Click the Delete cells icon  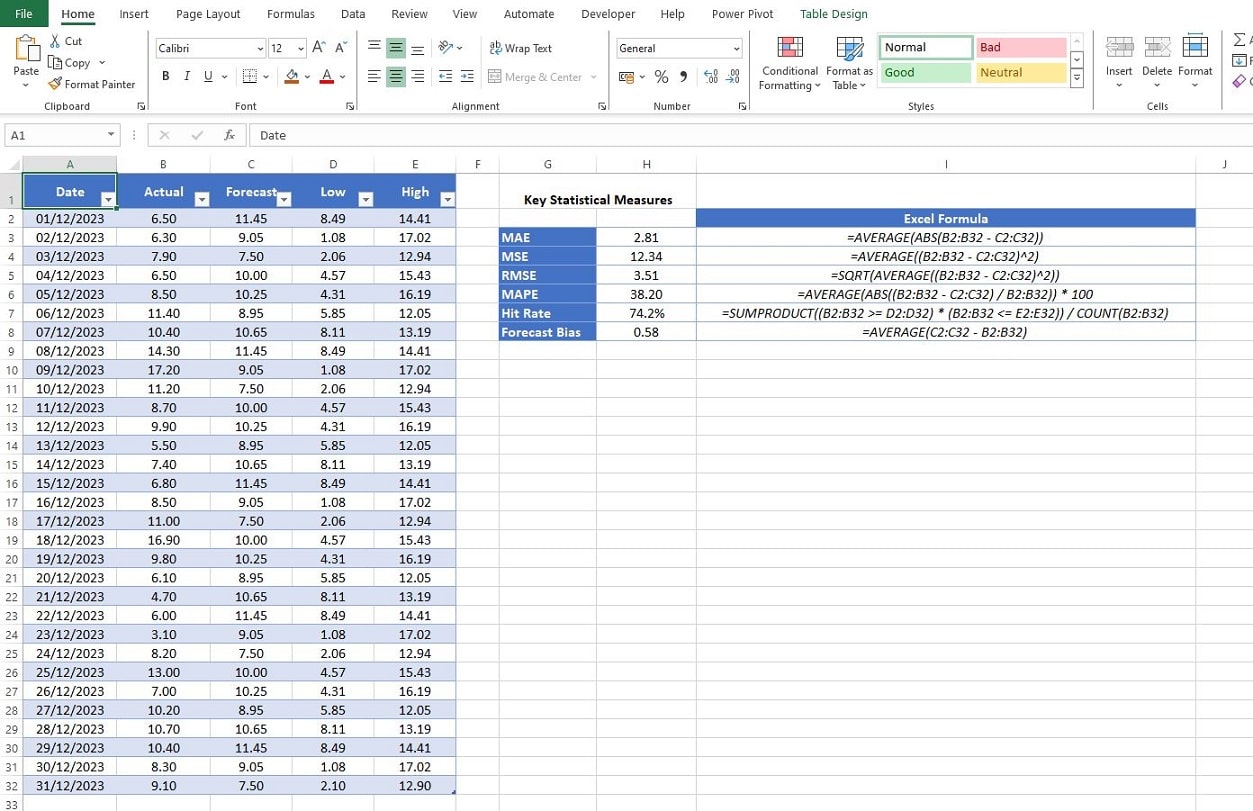pos(1157,55)
